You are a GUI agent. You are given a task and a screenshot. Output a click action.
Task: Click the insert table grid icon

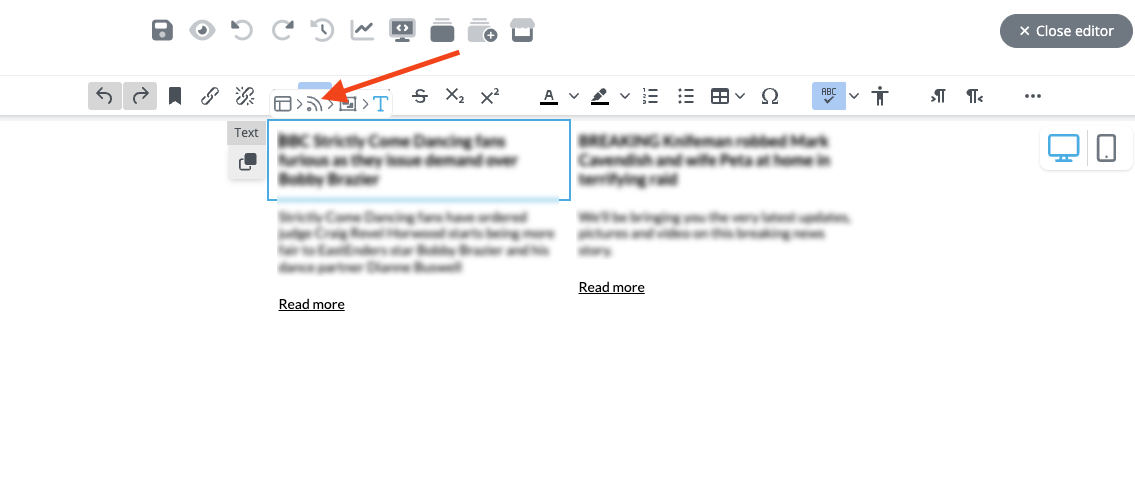(x=720, y=96)
